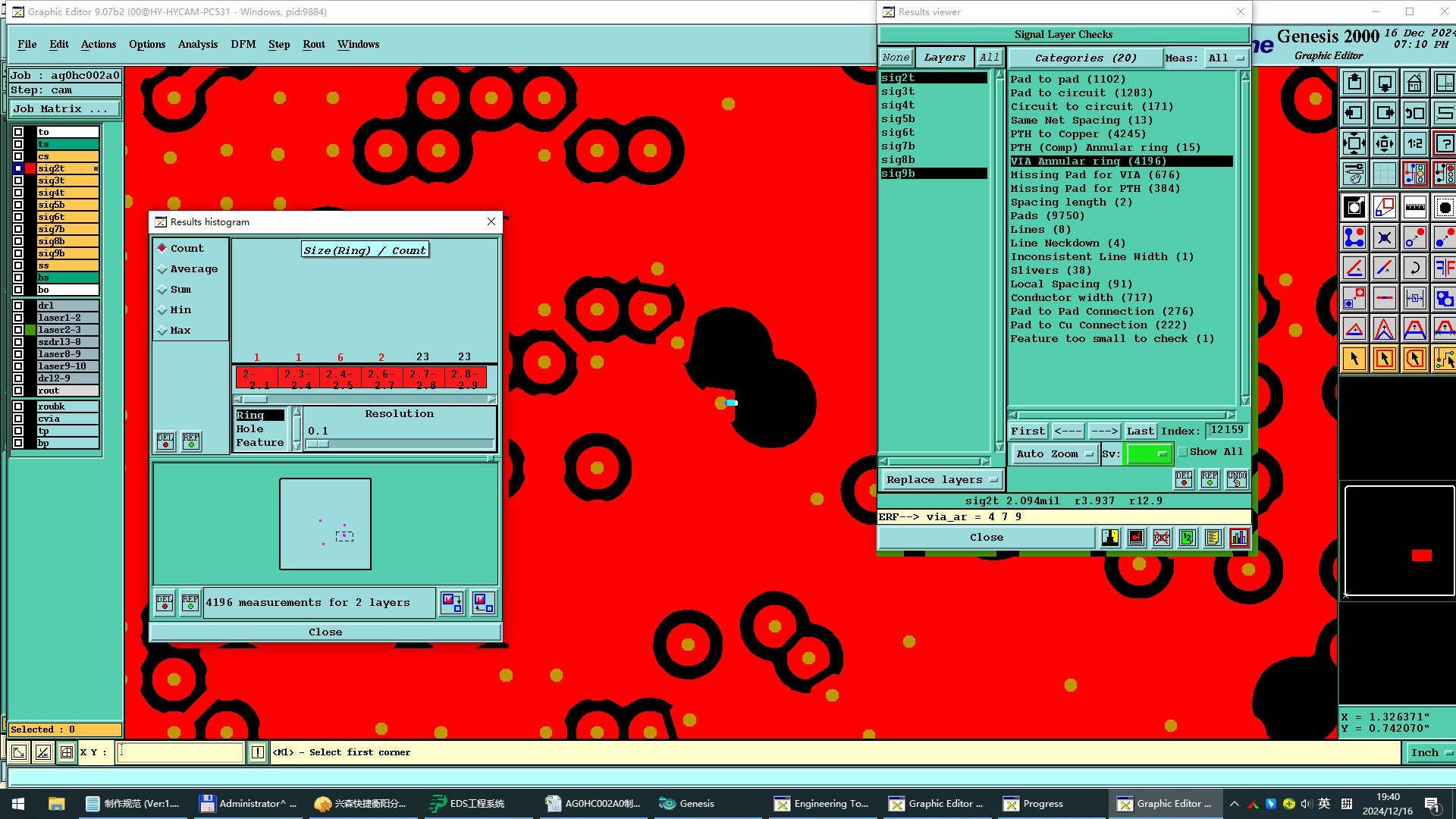Viewport: 1456px width, 819px height.
Task: Open the Analysis menu
Action: [x=197, y=44]
